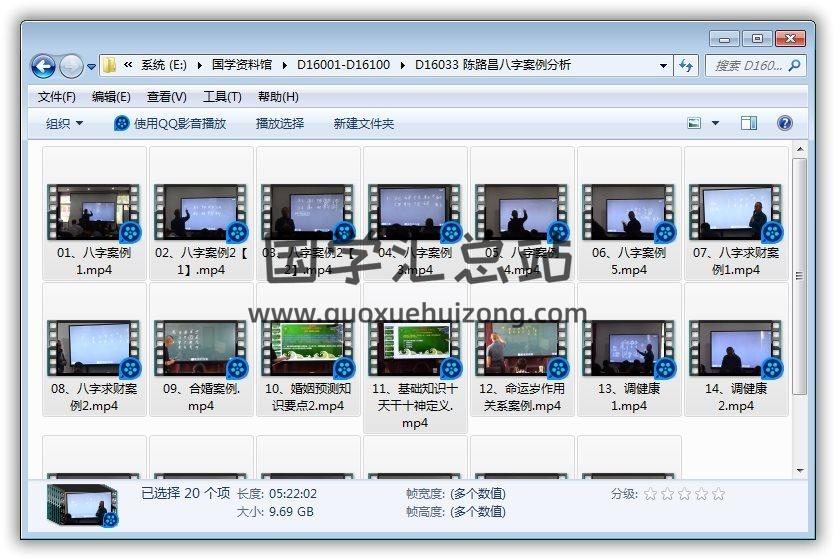Click the QQ影音 player icon in toolbar
The height and width of the screenshot is (560, 836).
tap(121, 123)
